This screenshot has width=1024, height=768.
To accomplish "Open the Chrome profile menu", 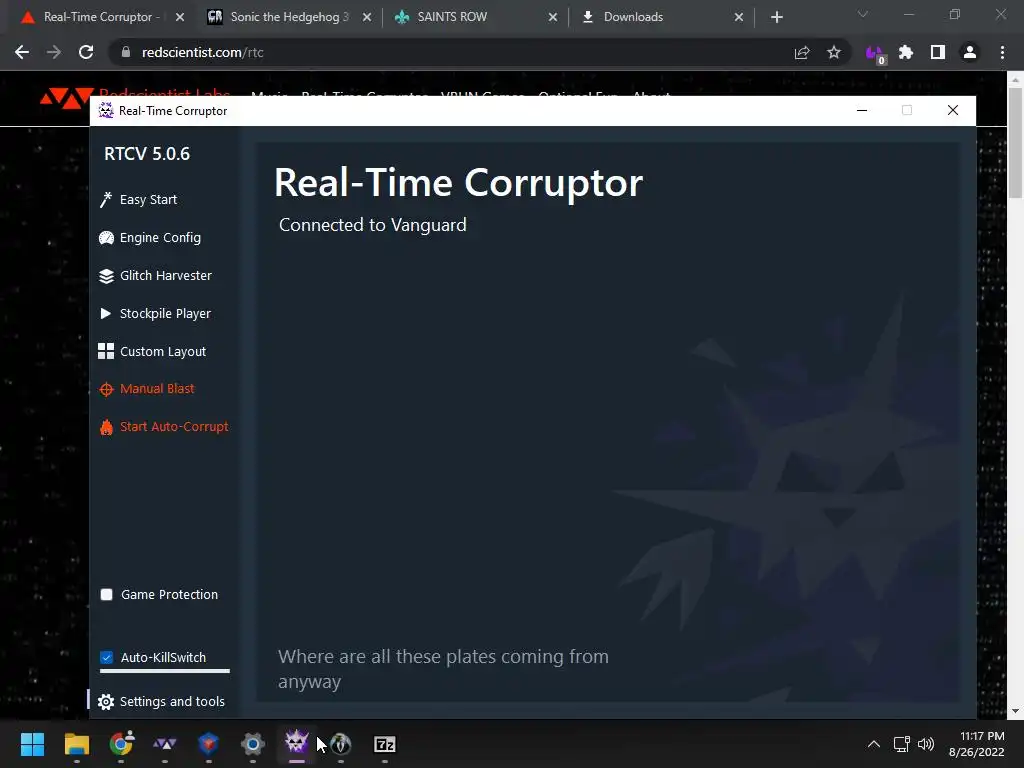I will point(970,52).
